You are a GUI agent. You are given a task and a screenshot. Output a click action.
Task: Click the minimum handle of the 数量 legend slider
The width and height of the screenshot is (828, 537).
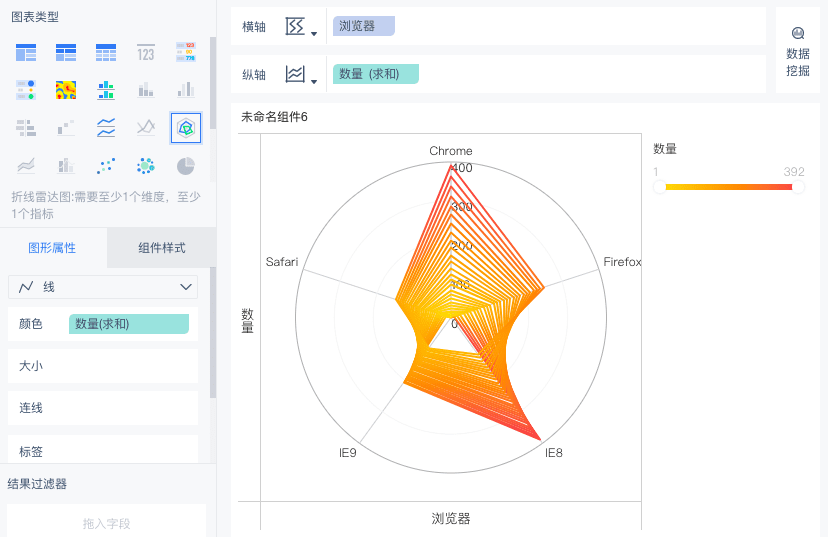[660, 186]
